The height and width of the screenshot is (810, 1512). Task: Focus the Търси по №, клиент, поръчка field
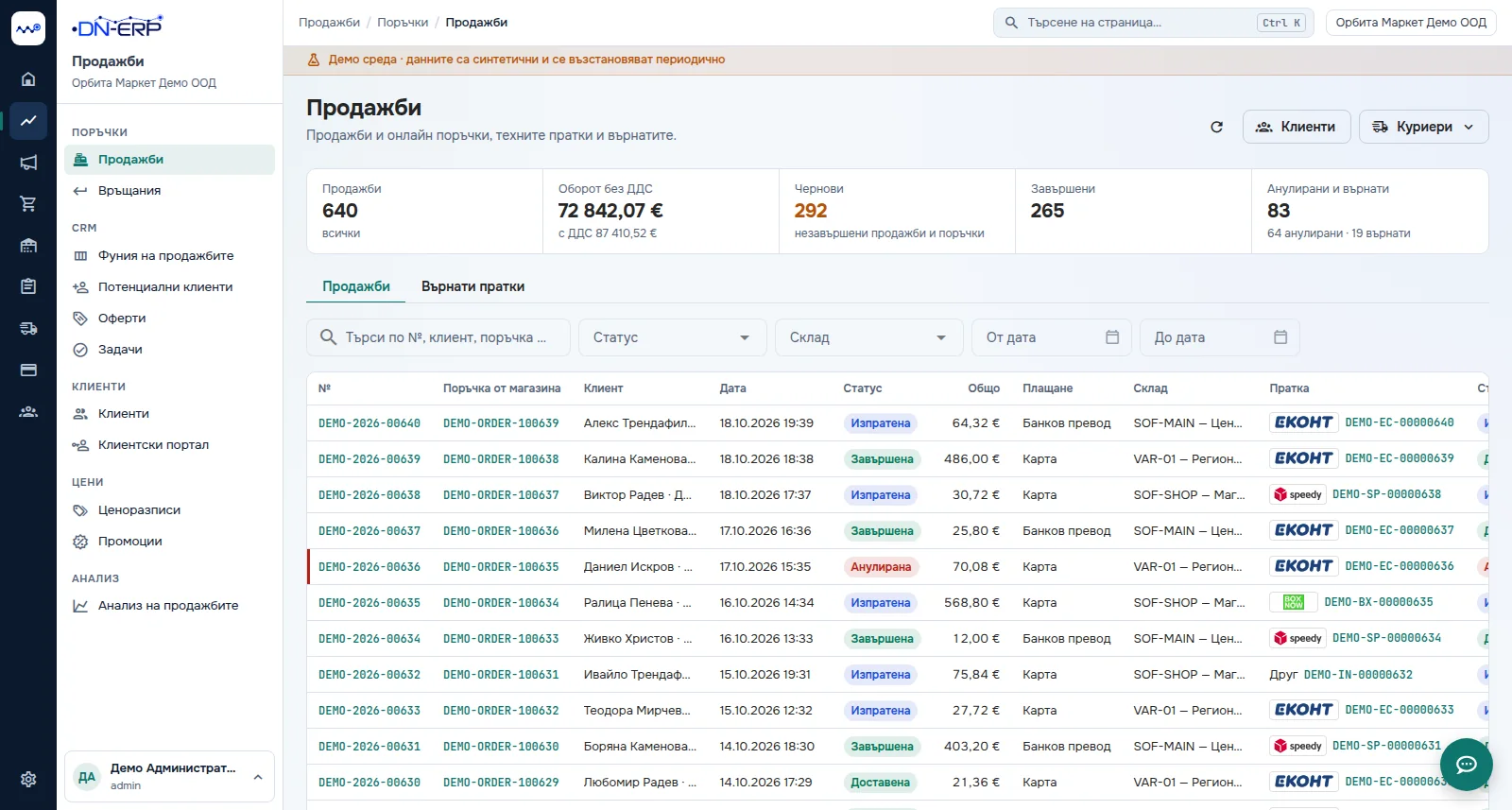(x=438, y=337)
